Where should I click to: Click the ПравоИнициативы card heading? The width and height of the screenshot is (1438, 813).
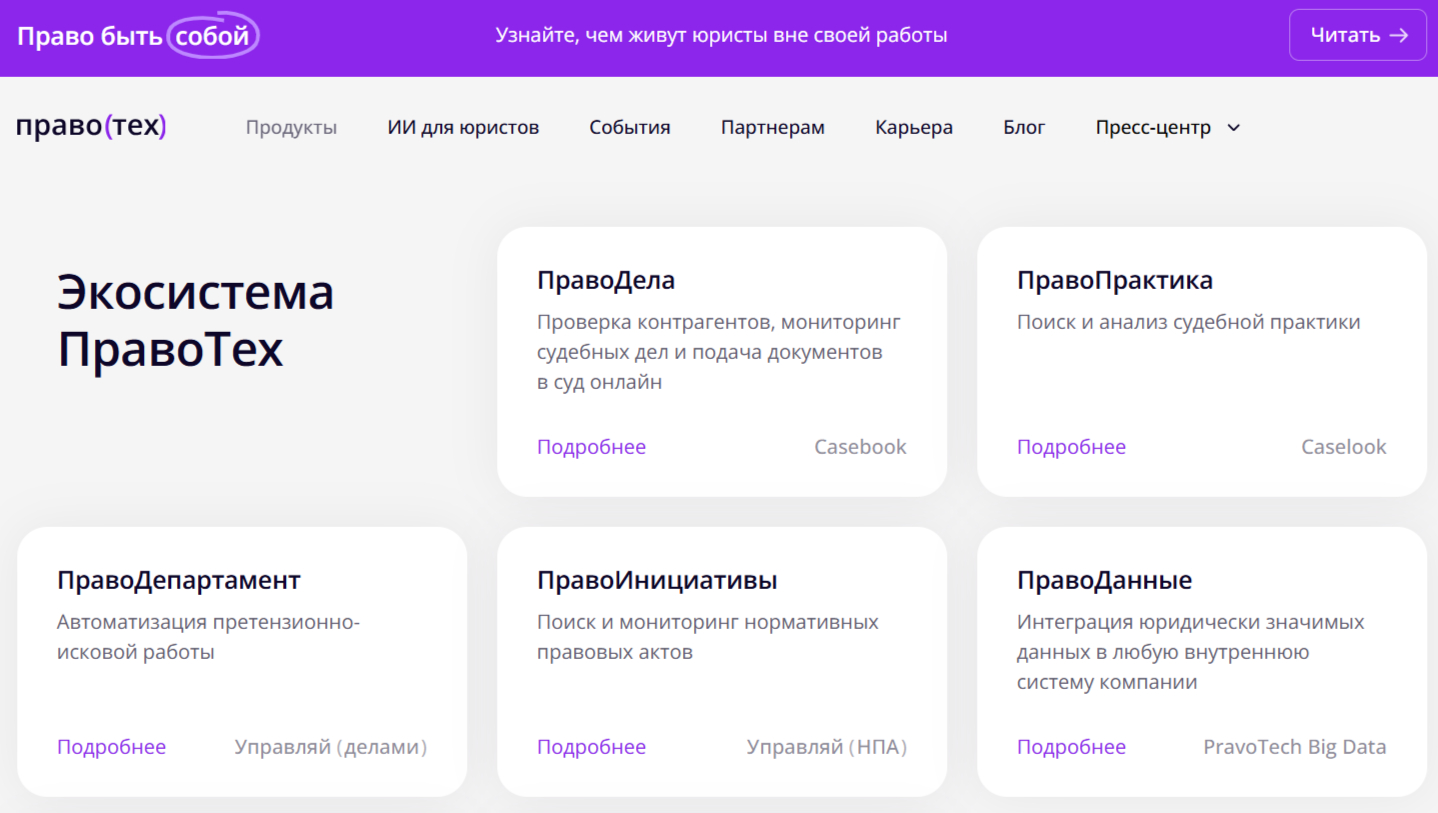tap(657, 581)
